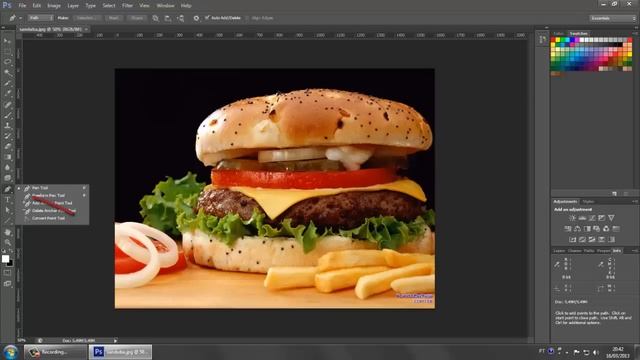Select the Crop tool
Viewport: 640px width, 360px height.
pos(7,83)
